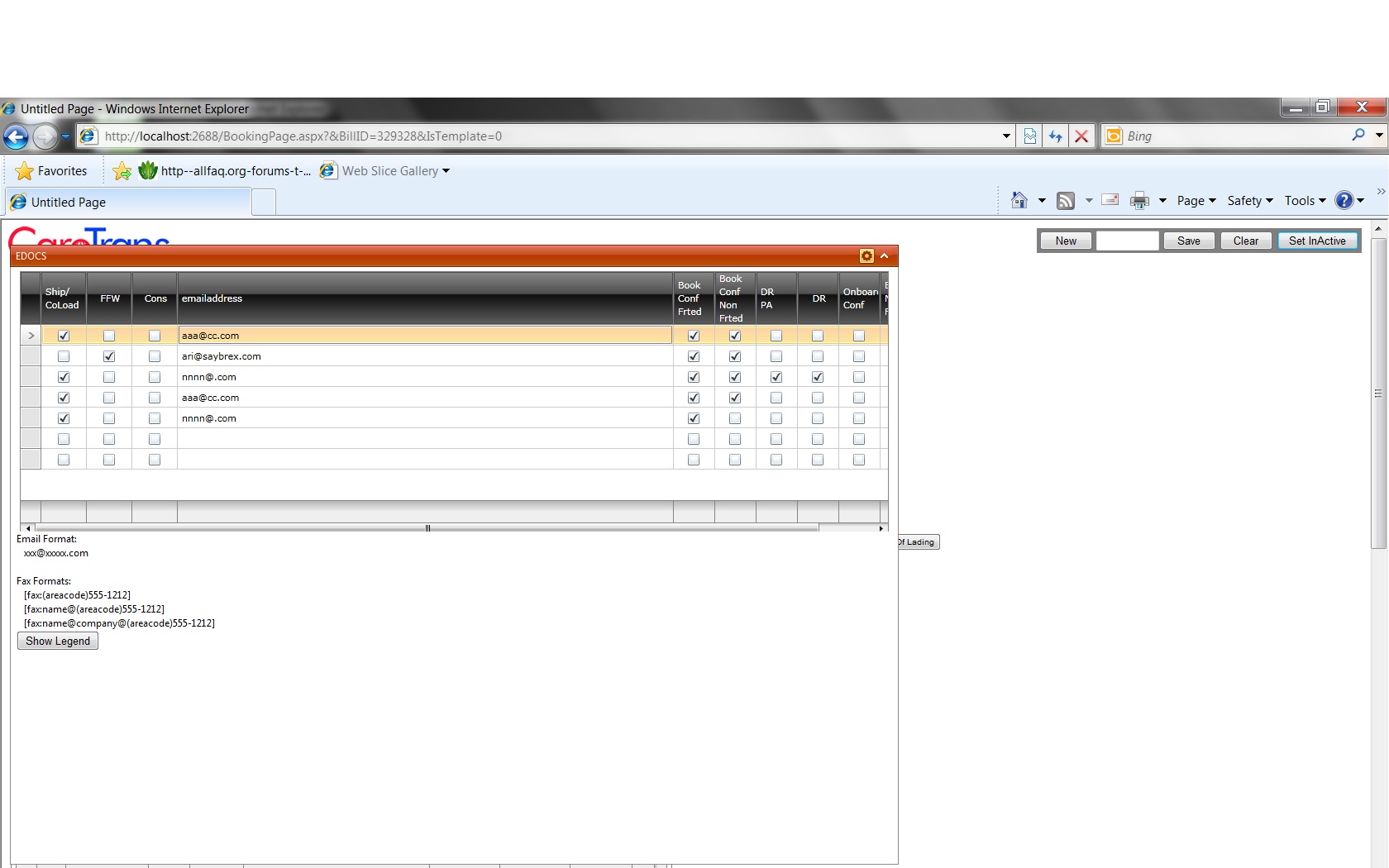Click the browser Back arrow button
The width and height of the screenshot is (1389, 868).
tap(16, 136)
